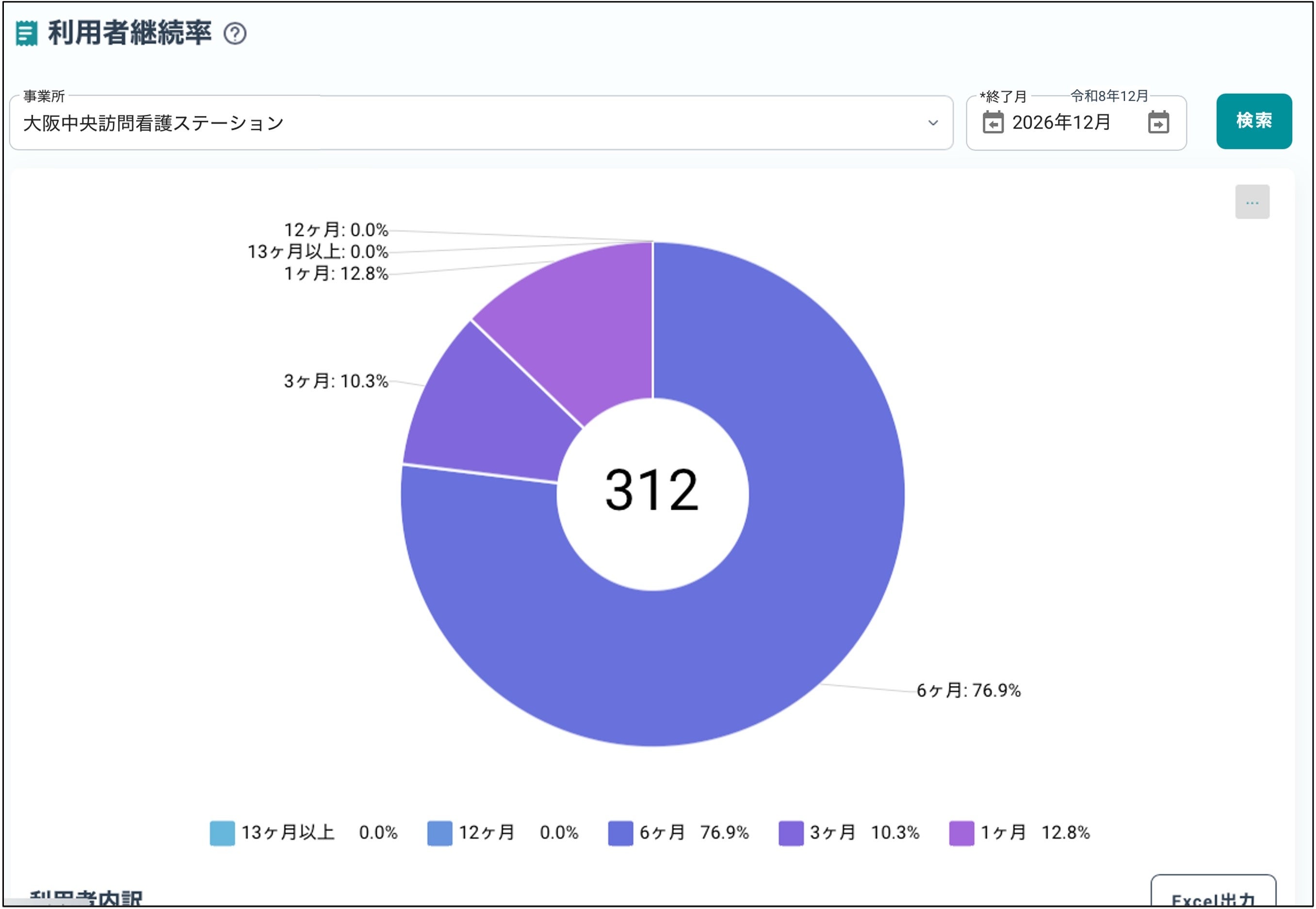This screenshot has width=1316, height=909.
Task: Click the help question mark icon
Action: (x=235, y=33)
